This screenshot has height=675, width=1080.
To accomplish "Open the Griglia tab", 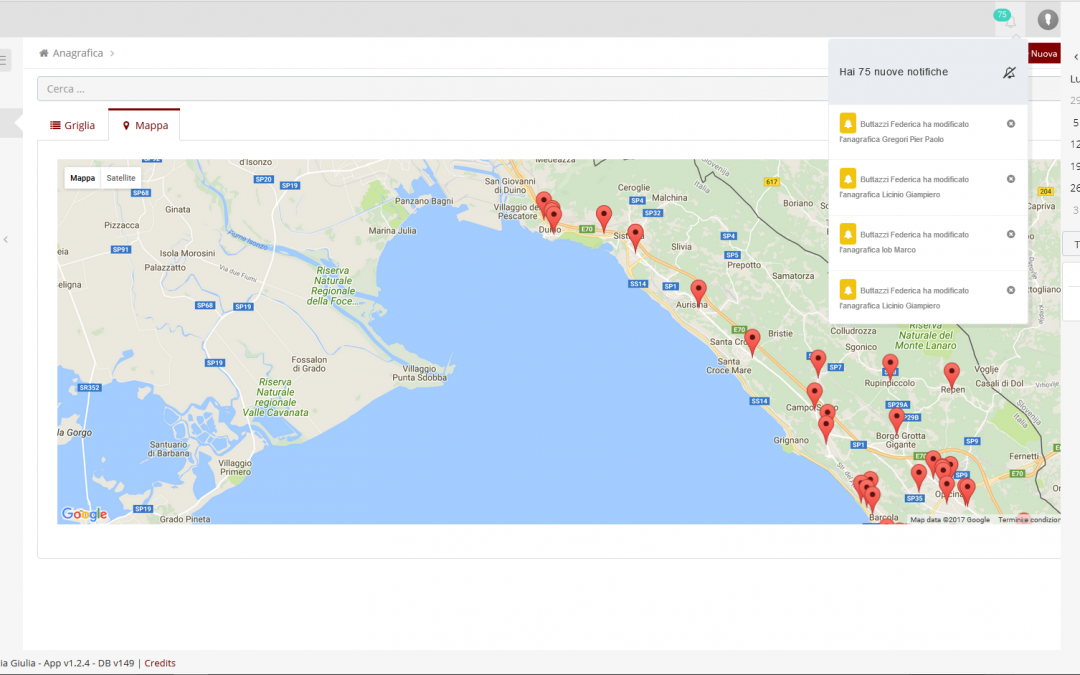I will pos(72,125).
